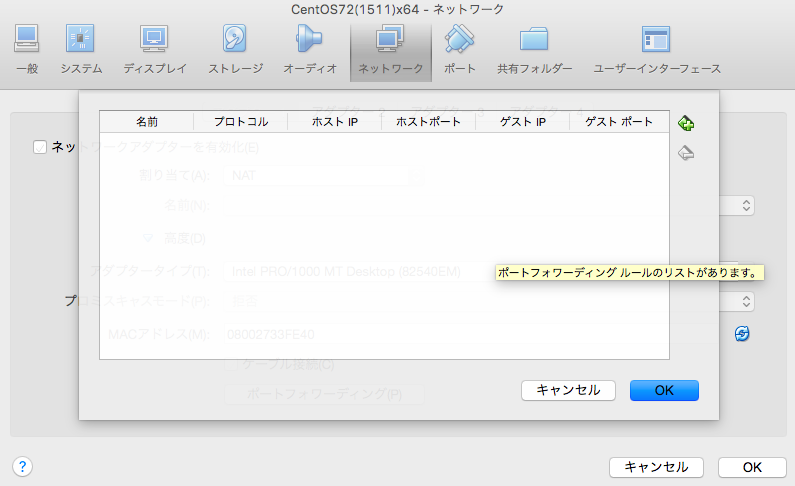Toggle the network adapter enable checkbox

(x=40, y=147)
